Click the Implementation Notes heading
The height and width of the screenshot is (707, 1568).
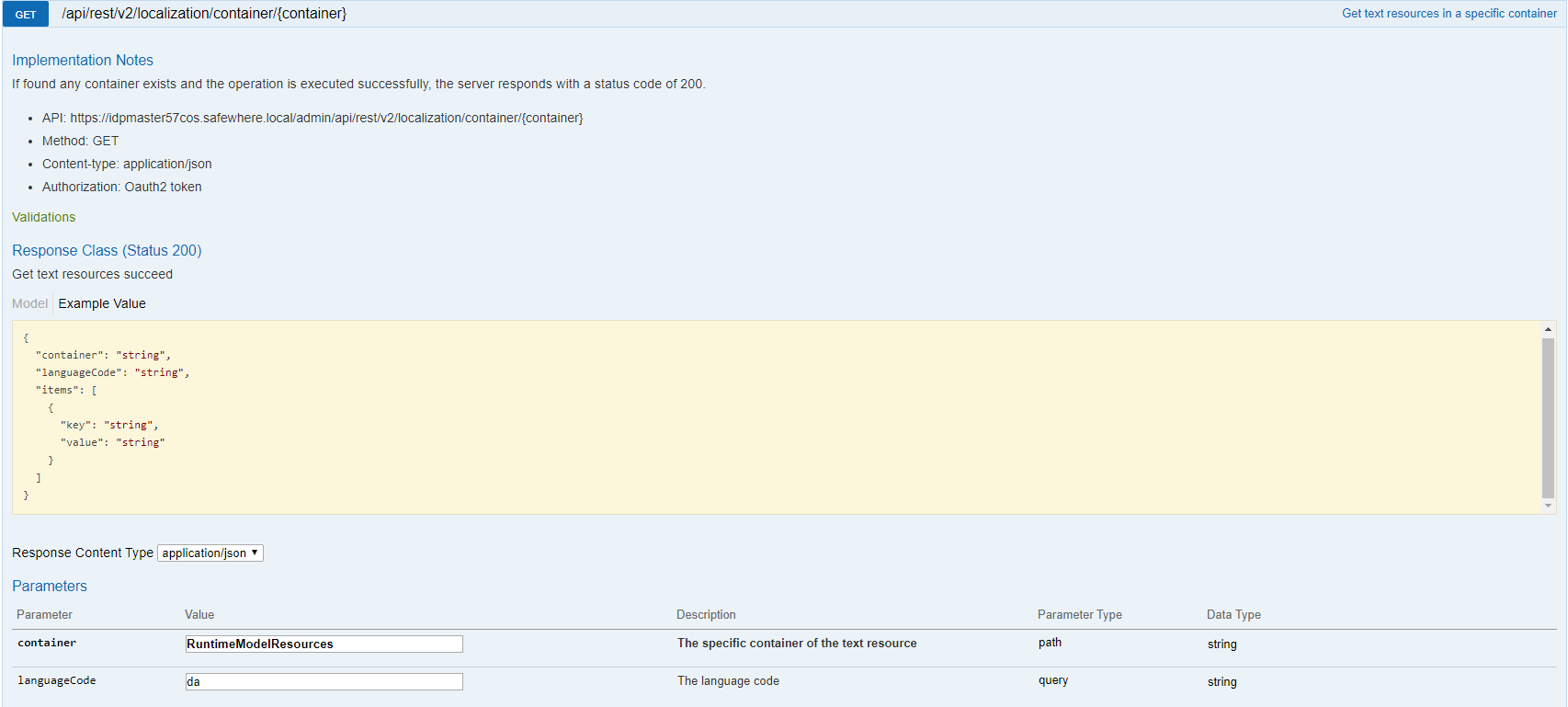83,61
